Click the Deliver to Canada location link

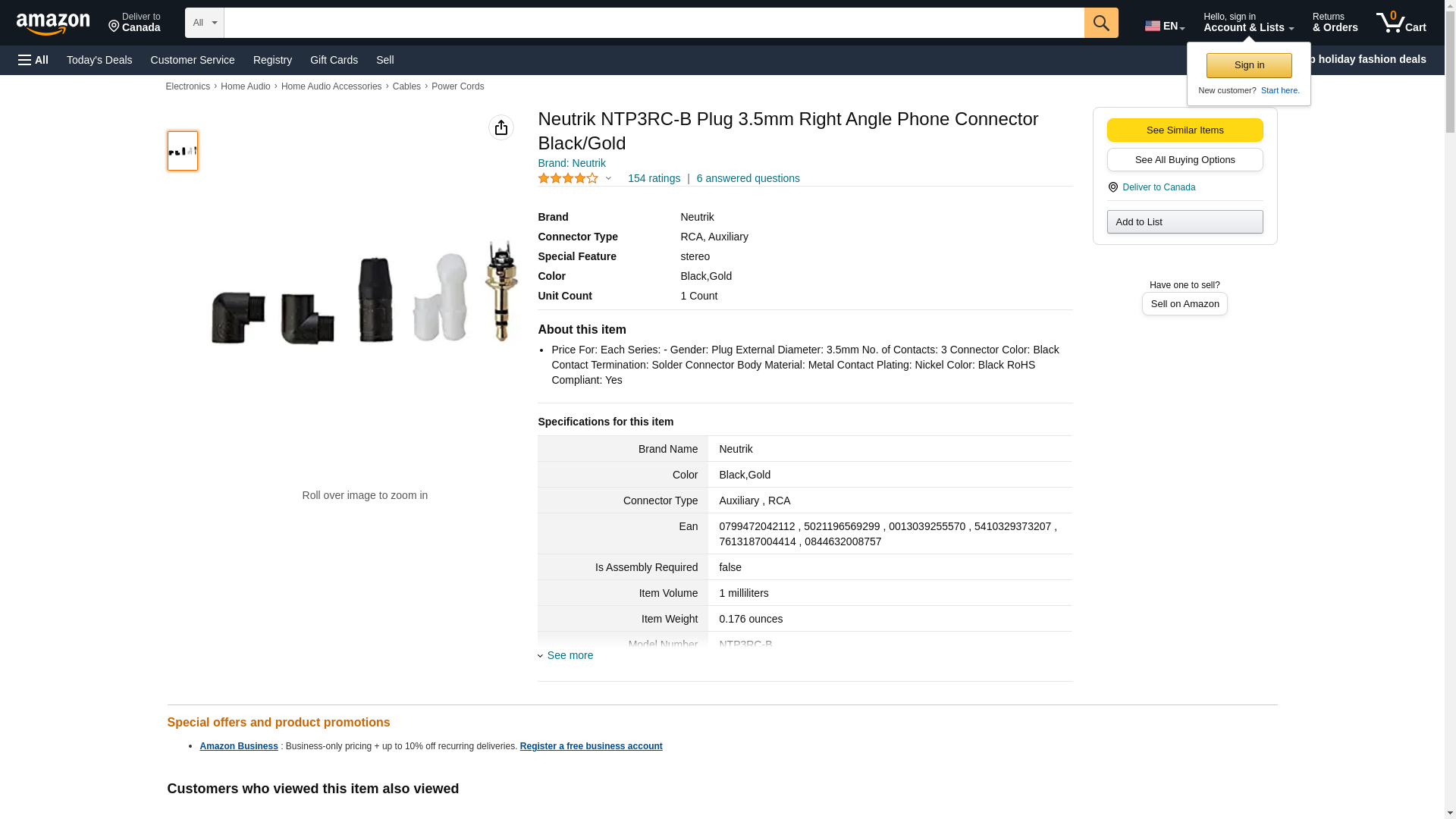pyautogui.click(x=1158, y=187)
